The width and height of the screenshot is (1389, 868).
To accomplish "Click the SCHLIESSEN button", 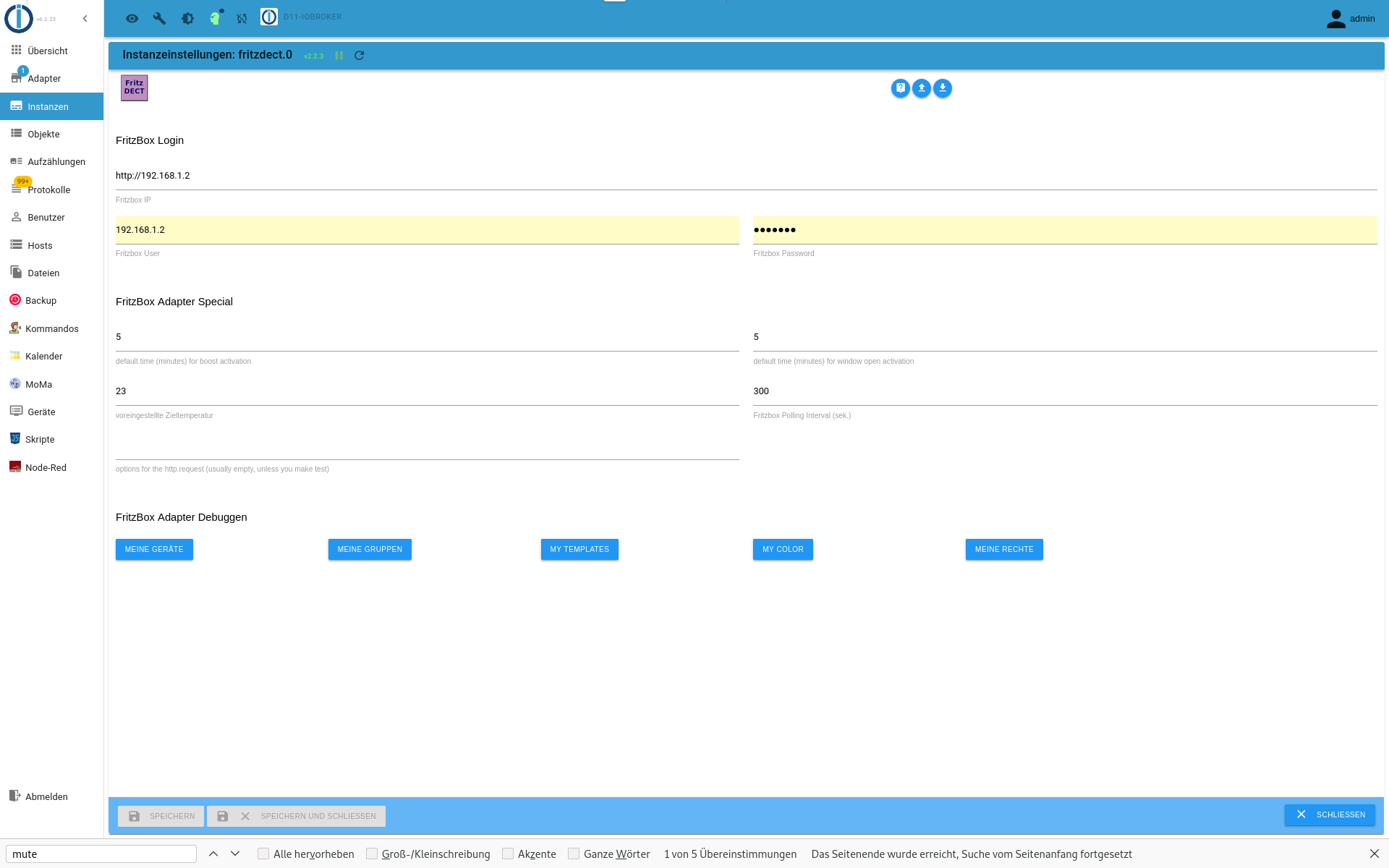I will tap(1330, 814).
